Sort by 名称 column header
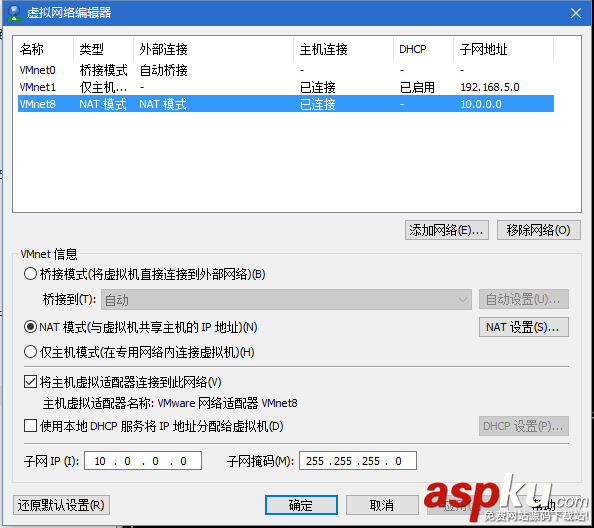 [x=43, y=49]
